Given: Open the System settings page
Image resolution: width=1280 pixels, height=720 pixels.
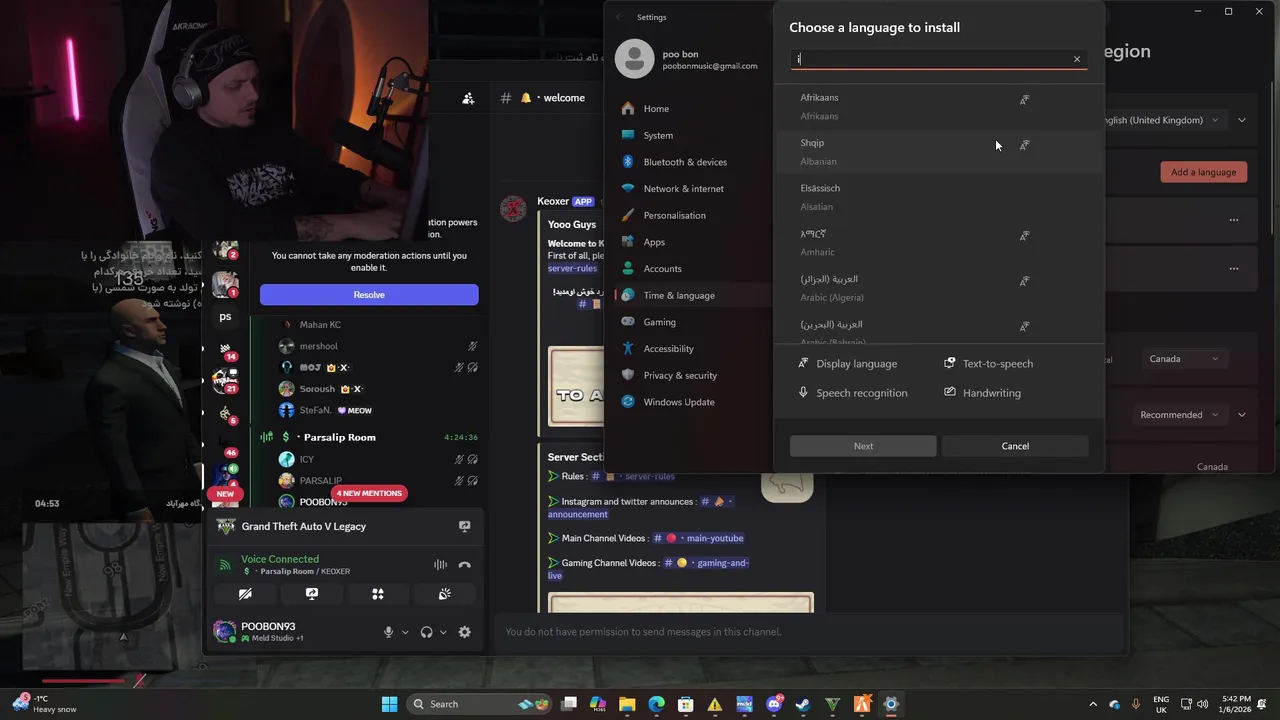Looking at the screenshot, I should [693, 135].
